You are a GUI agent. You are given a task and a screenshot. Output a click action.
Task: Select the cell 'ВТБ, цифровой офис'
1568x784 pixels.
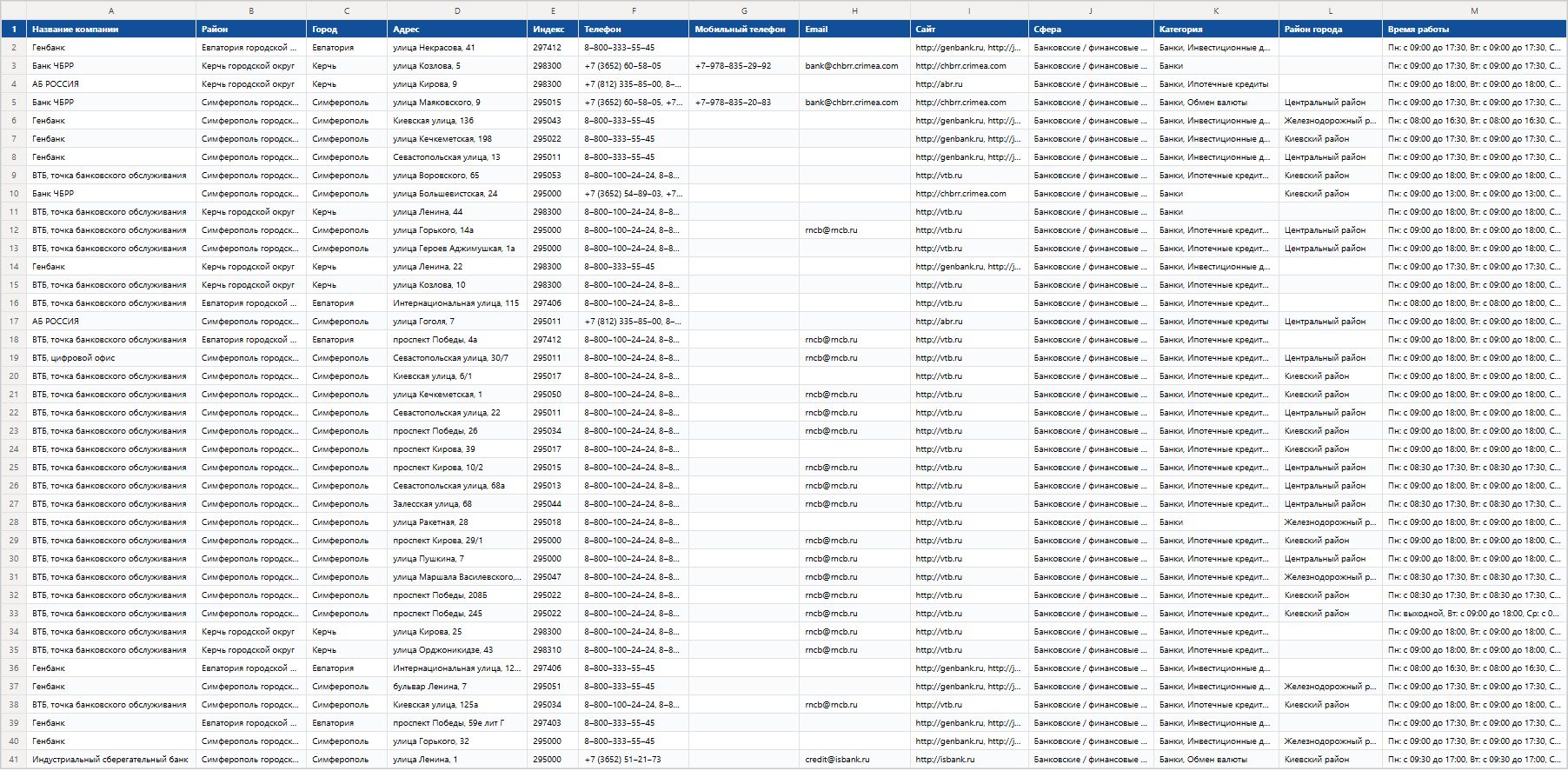(x=111, y=358)
